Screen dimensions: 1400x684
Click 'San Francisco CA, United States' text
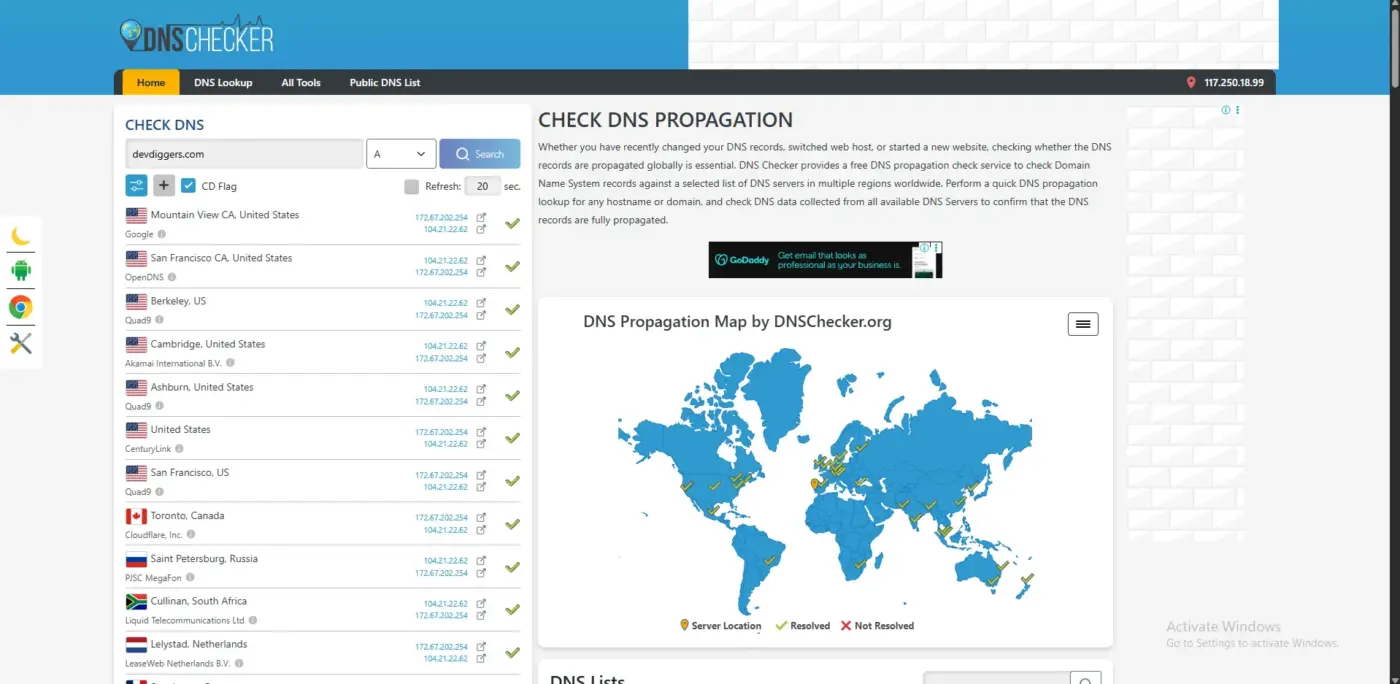coord(221,258)
